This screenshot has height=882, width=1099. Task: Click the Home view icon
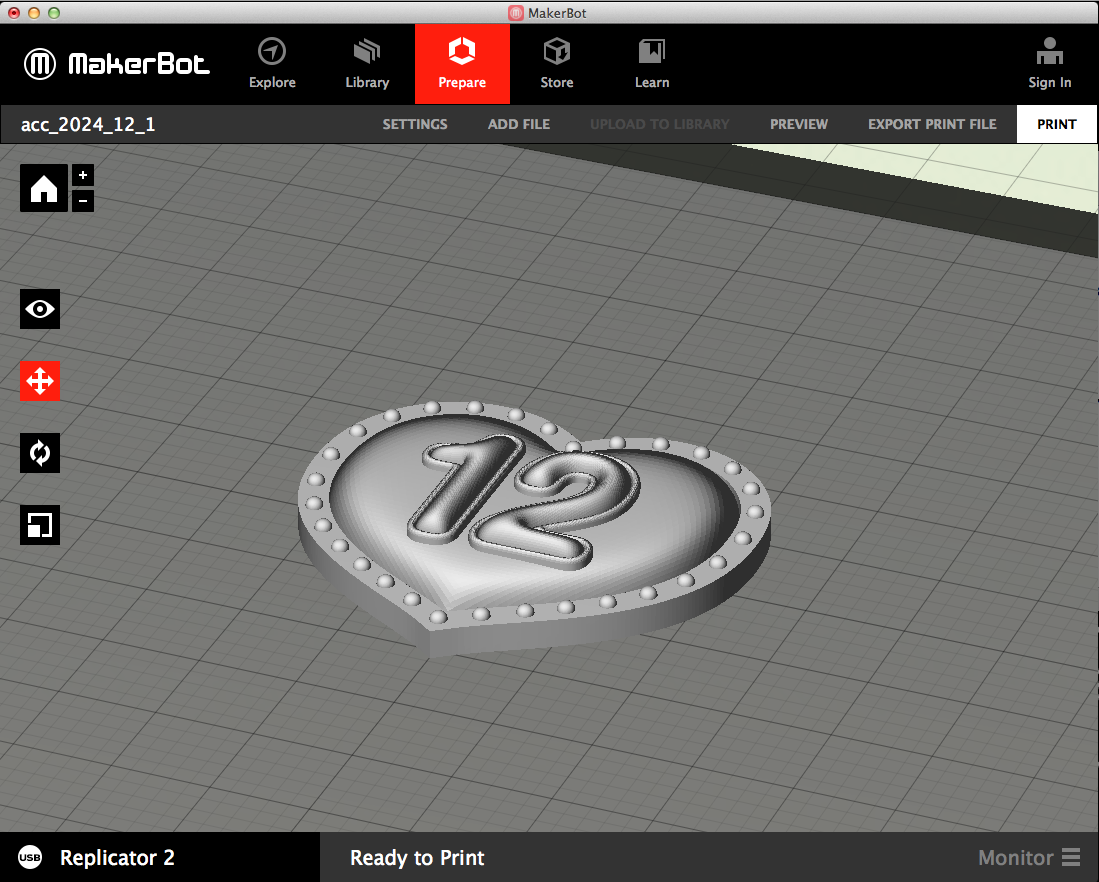[44, 188]
